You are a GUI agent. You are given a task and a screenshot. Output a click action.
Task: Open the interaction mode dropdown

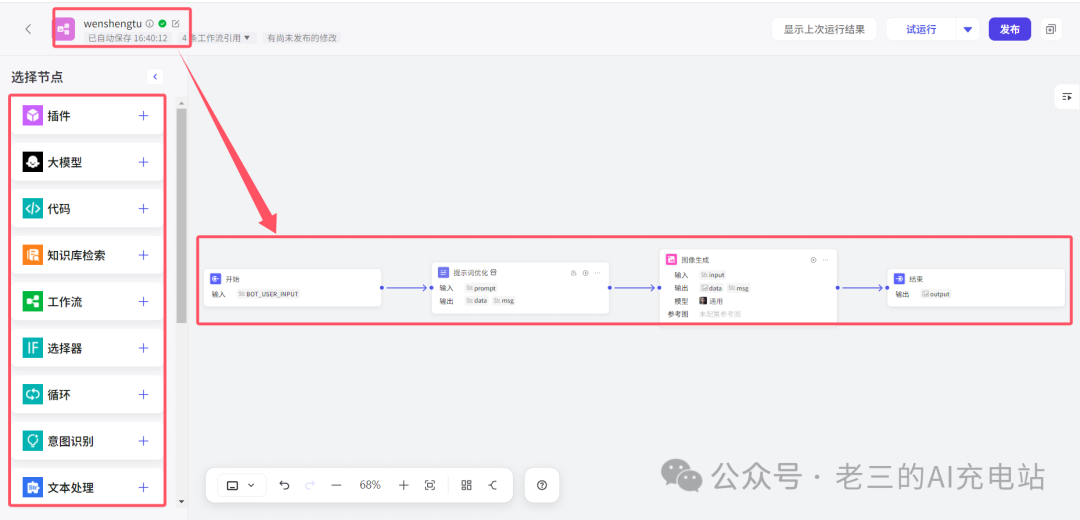[241, 485]
